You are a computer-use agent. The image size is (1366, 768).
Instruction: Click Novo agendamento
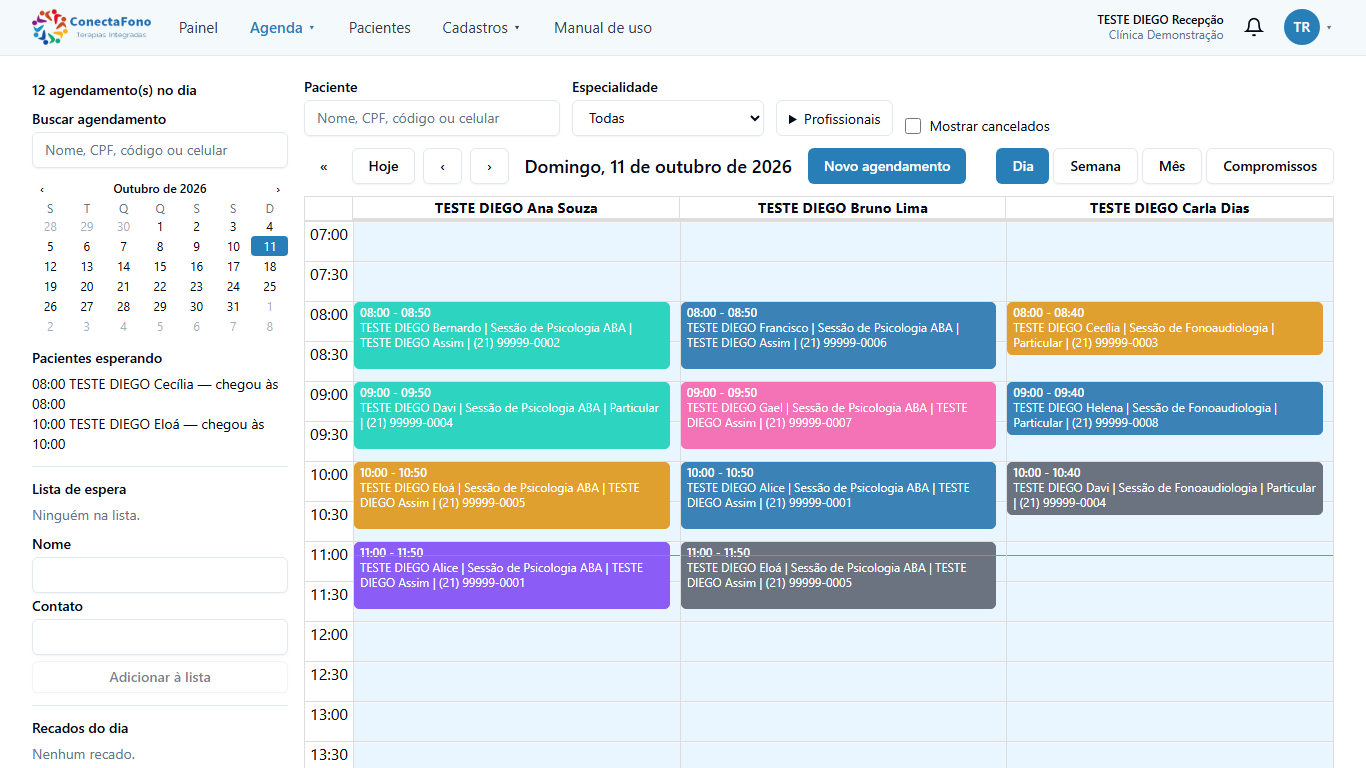[887, 166]
